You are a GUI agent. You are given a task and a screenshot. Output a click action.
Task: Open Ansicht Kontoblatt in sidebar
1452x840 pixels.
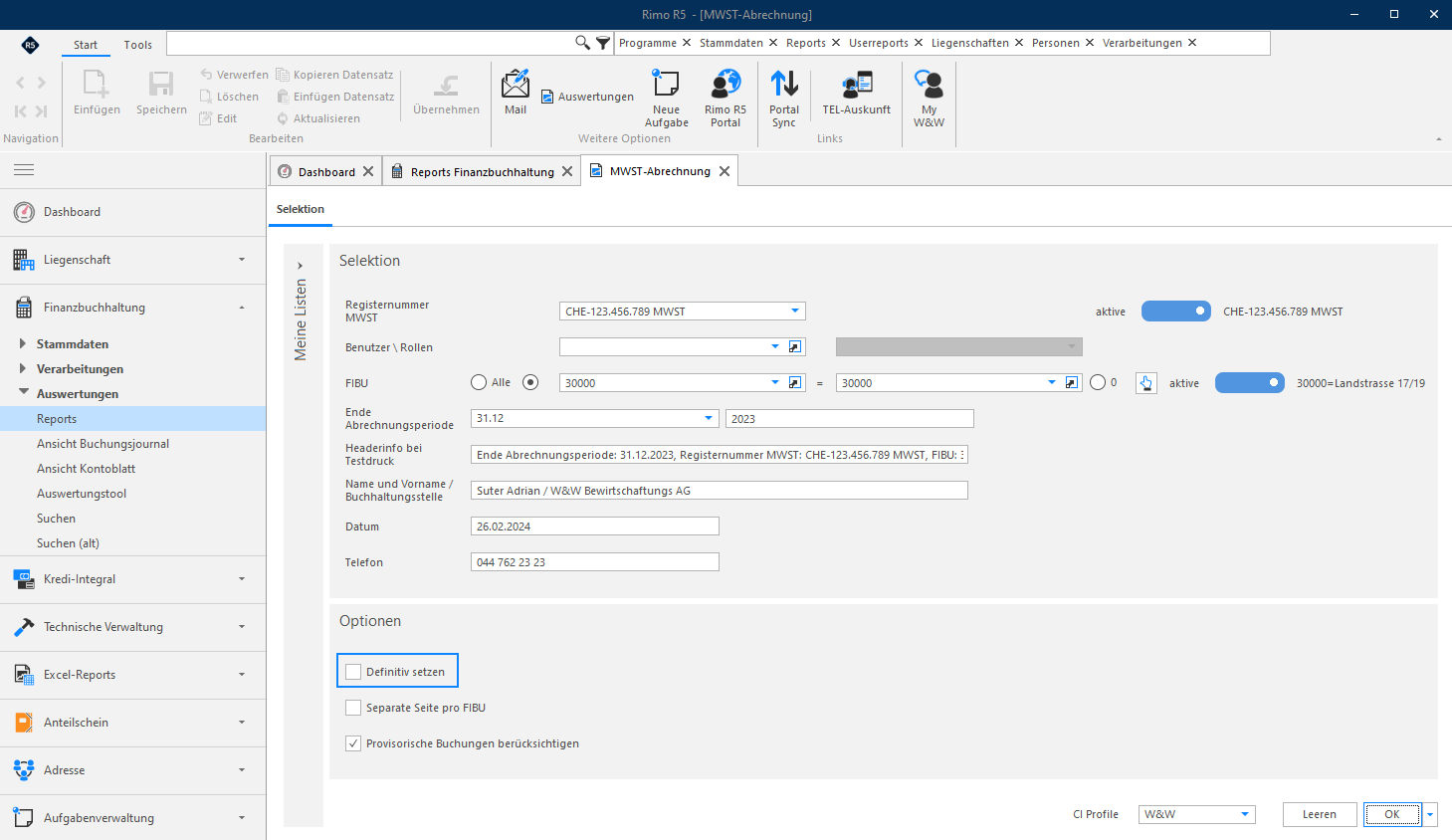tap(86, 469)
